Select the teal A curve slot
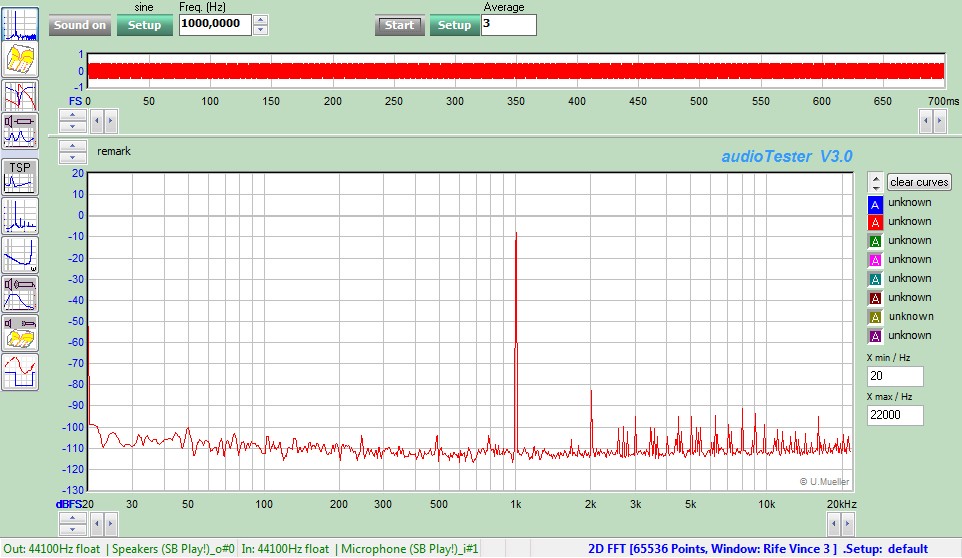This screenshot has height=558, width=962. pos(875,279)
